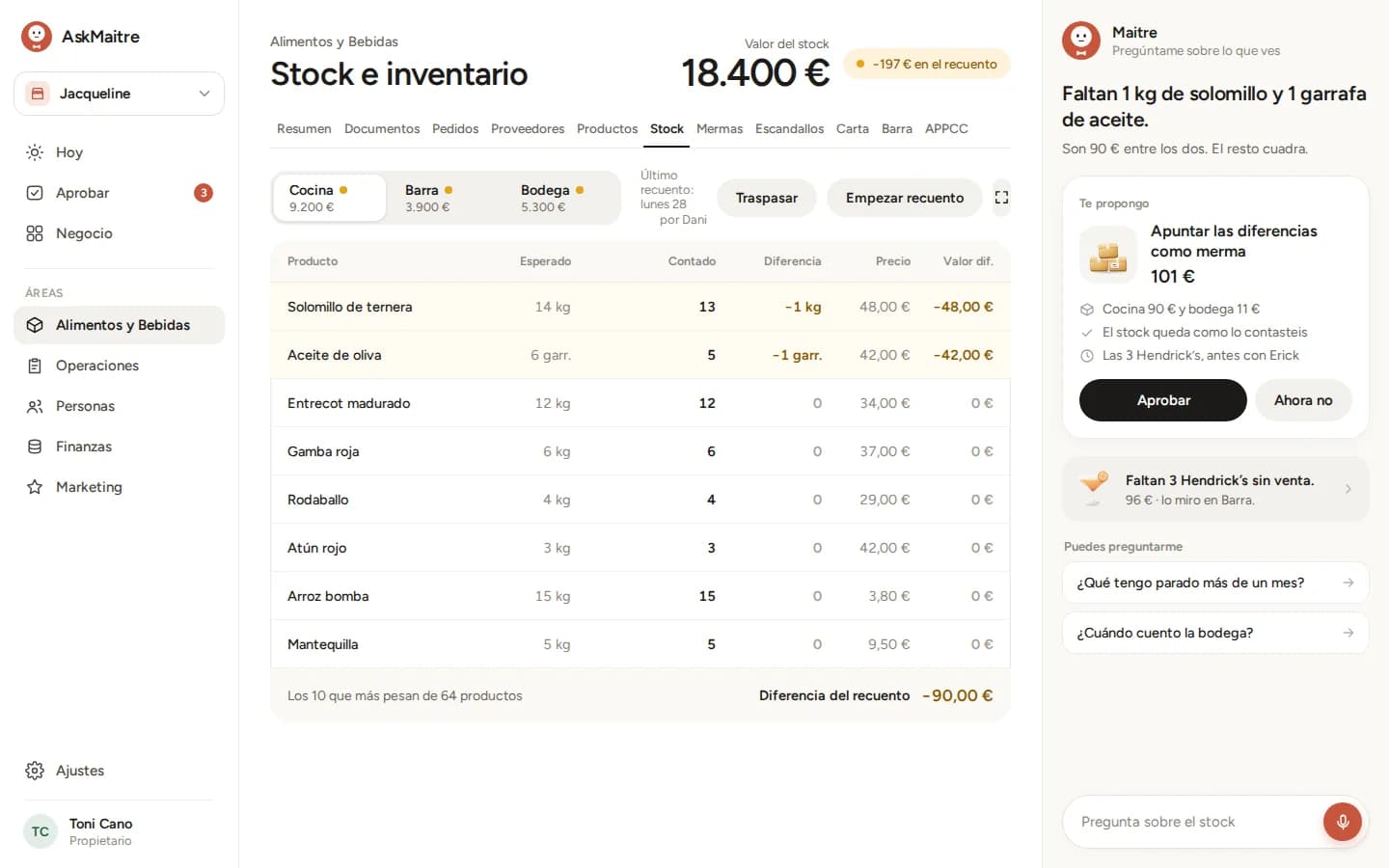Image resolution: width=1389 pixels, height=868 pixels.
Task: Select the Bodega stock area
Action: (560, 198)
